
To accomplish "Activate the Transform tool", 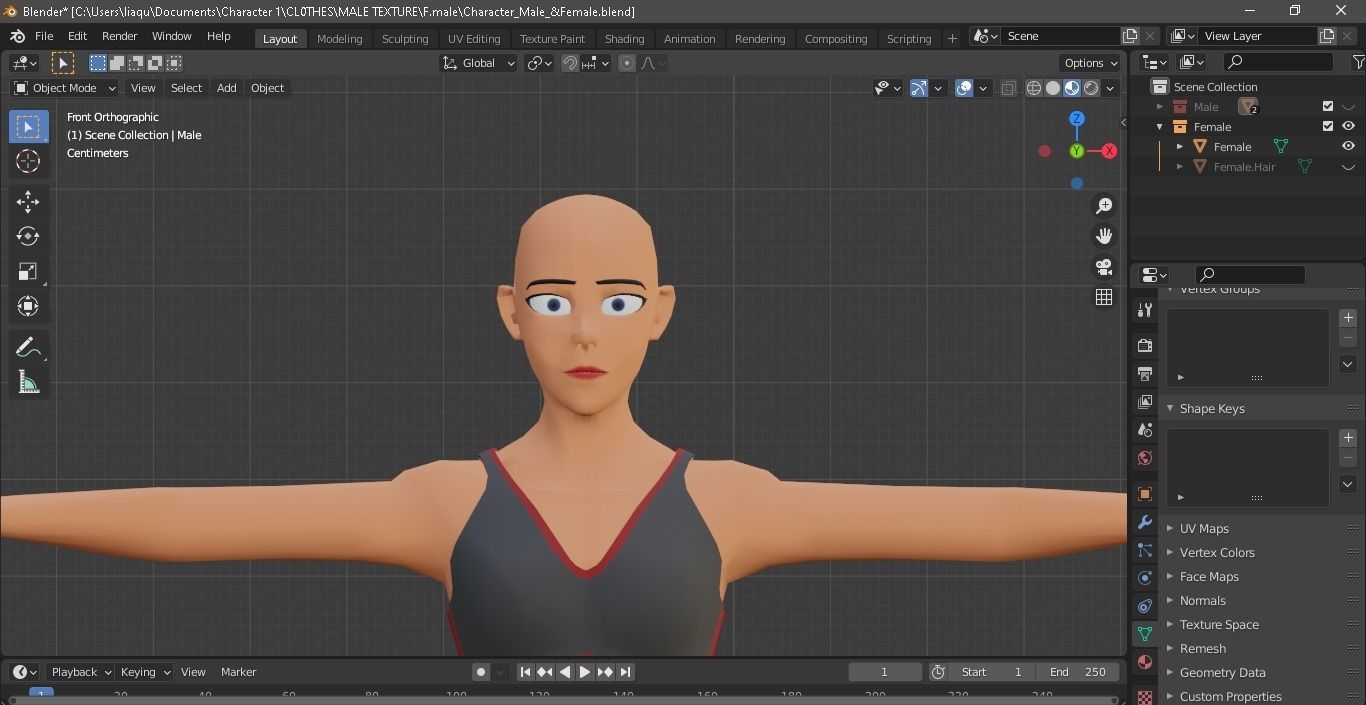I will tap(28, 306).
